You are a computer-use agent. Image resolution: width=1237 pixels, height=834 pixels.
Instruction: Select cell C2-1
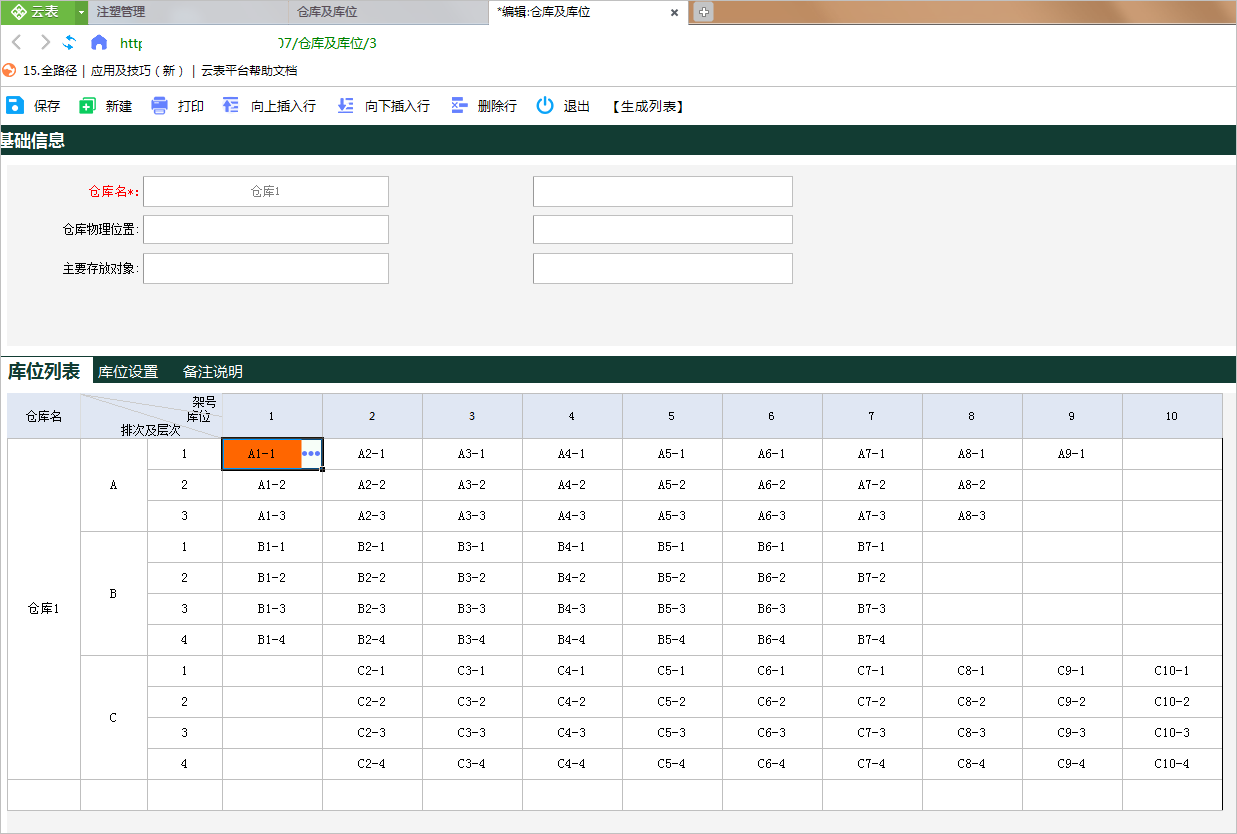[372, 671]
